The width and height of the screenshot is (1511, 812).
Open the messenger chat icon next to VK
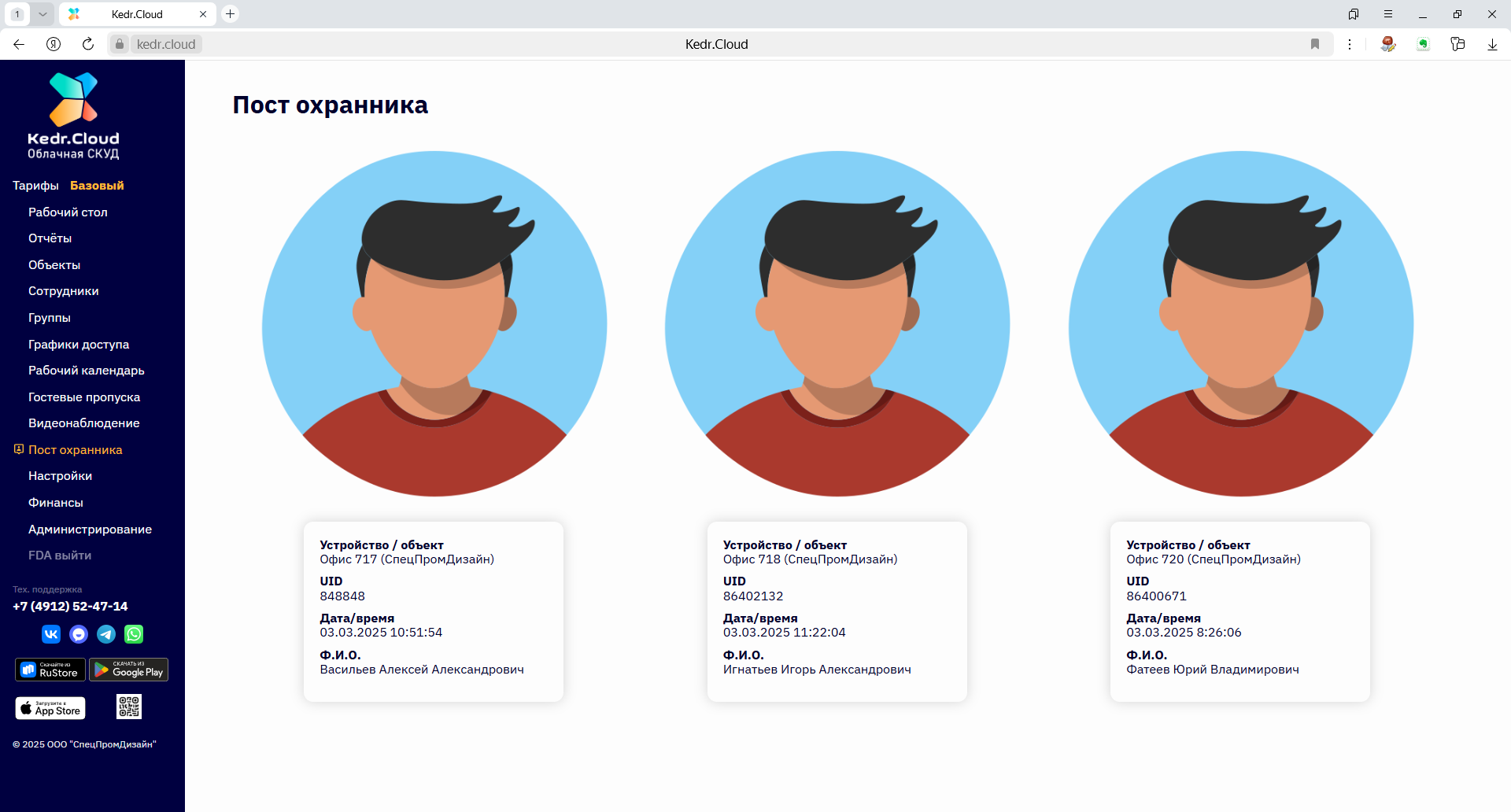79,634
